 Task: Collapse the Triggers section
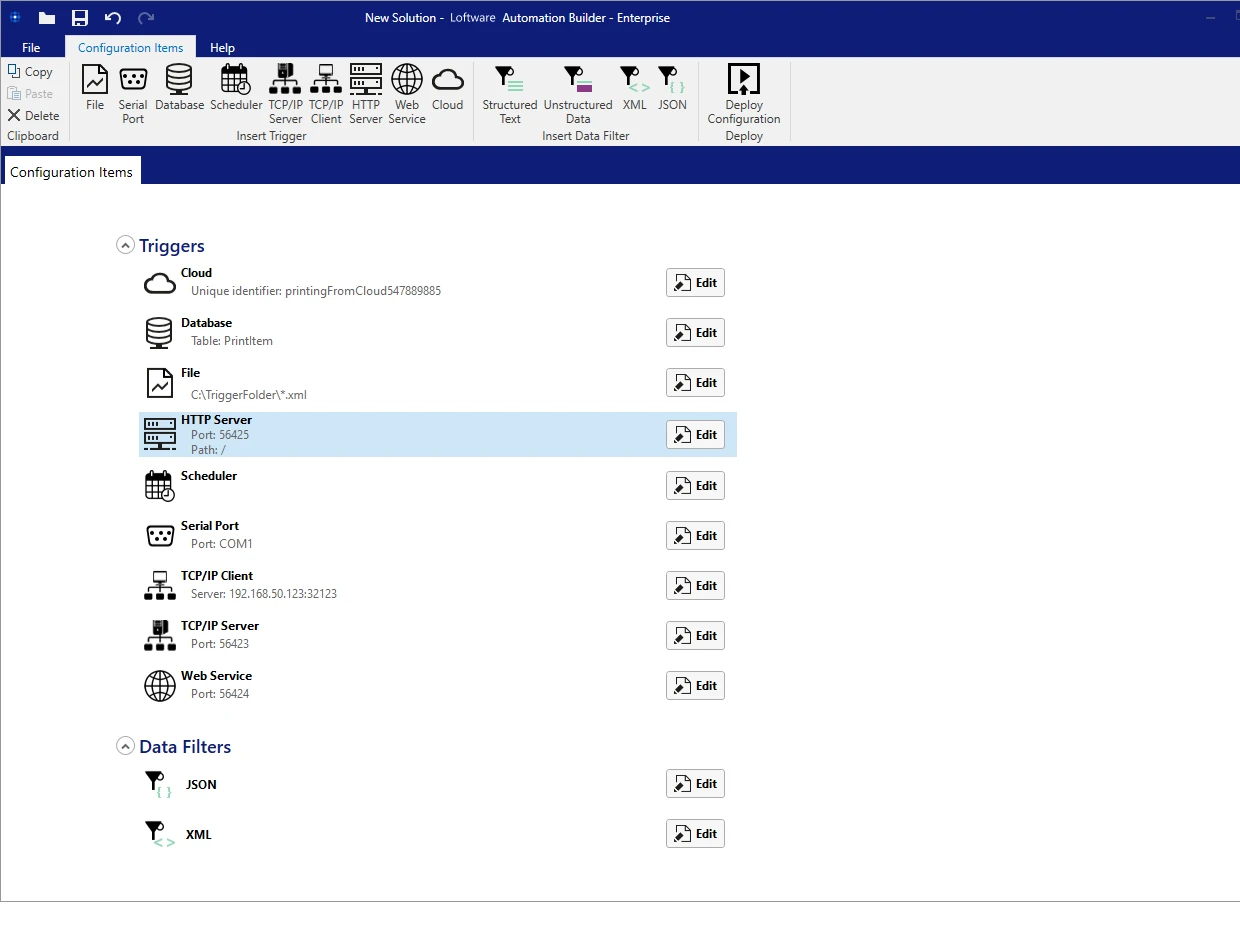125,245
